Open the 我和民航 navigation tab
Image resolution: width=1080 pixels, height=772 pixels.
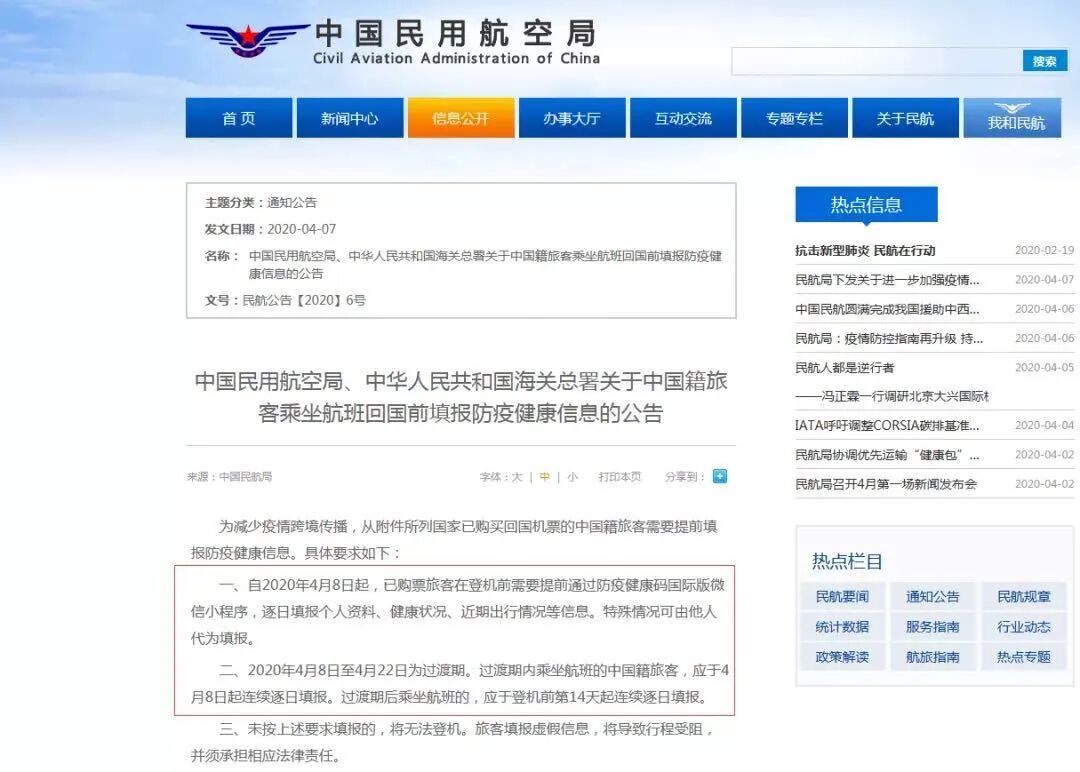(1012, 118)
